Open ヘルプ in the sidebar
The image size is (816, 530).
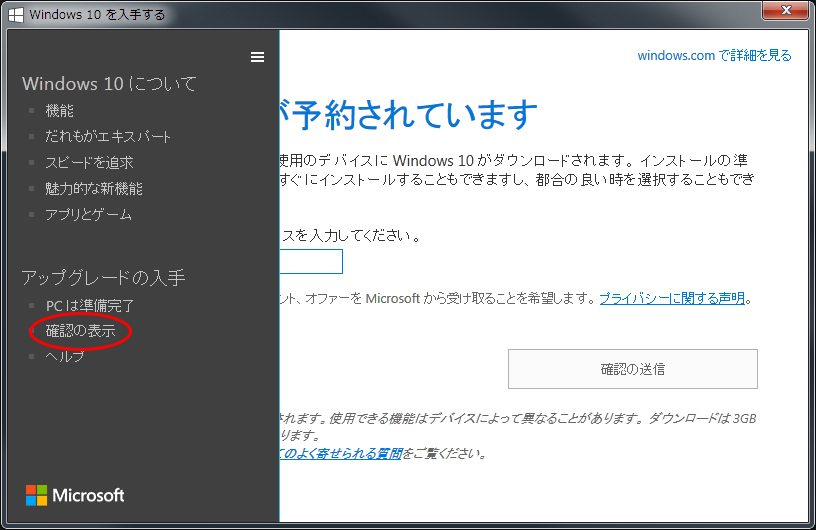coord(65,356)
